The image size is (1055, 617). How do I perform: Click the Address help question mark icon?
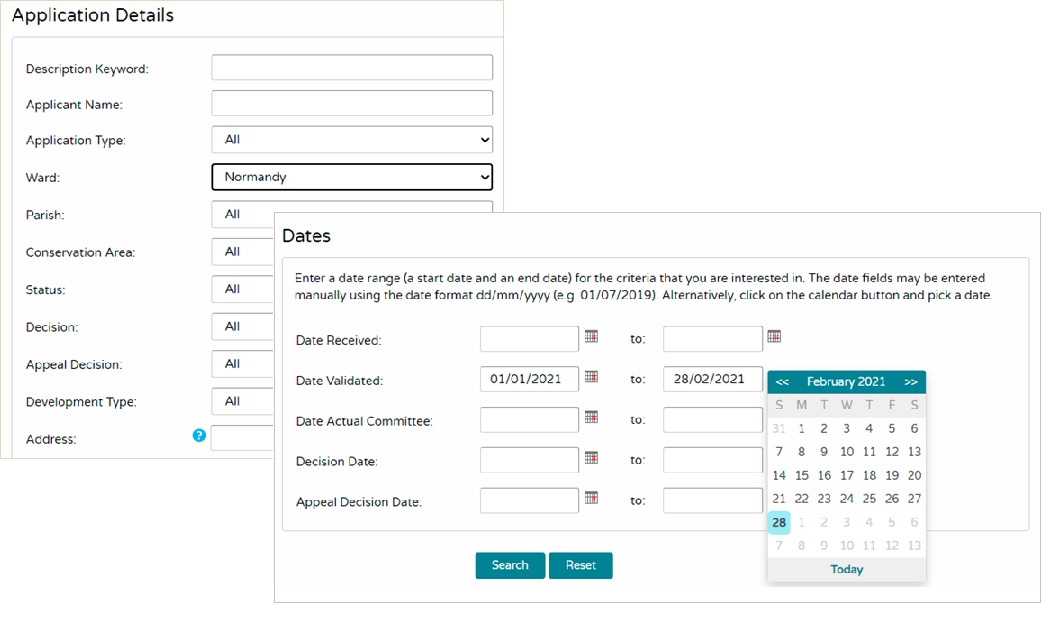(x=199, y=436)
